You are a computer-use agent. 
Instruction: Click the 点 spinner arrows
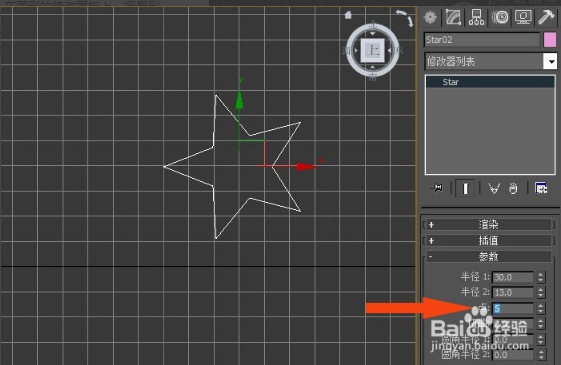pyautogui.click(x=541, y=308)
